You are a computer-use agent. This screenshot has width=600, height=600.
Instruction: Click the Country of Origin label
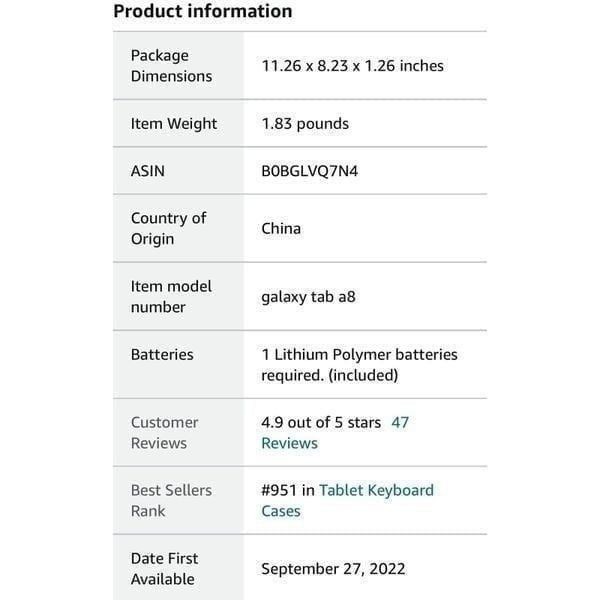pyautogui.click(x=168, y=228)
